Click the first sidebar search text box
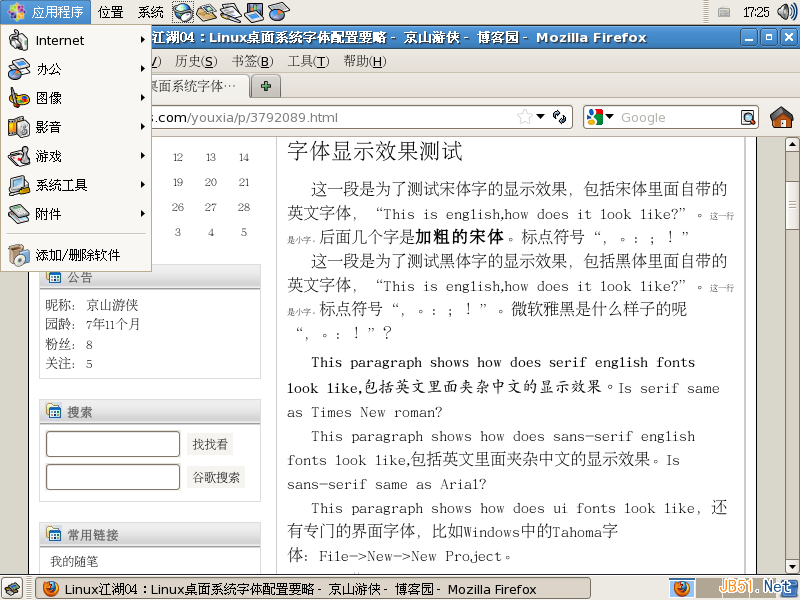The height and width of the screenshot is (600, 800). click(113, 444)
